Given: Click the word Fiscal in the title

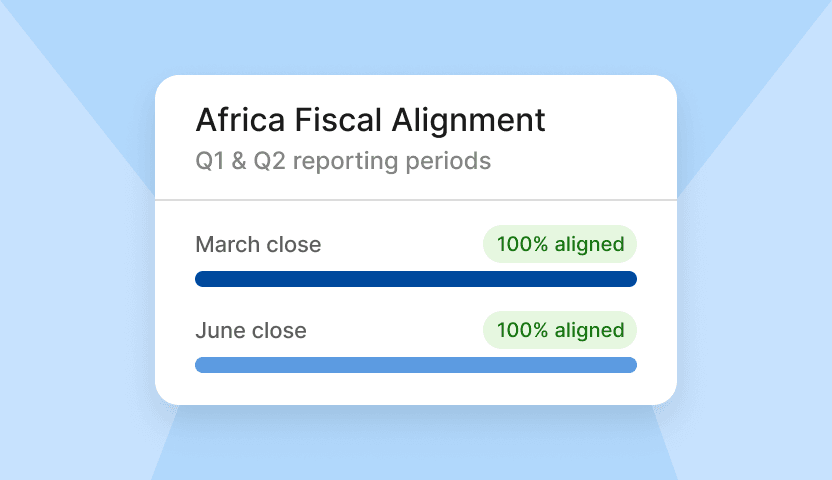Looking at the screenshot, I should tap(331, 120).
